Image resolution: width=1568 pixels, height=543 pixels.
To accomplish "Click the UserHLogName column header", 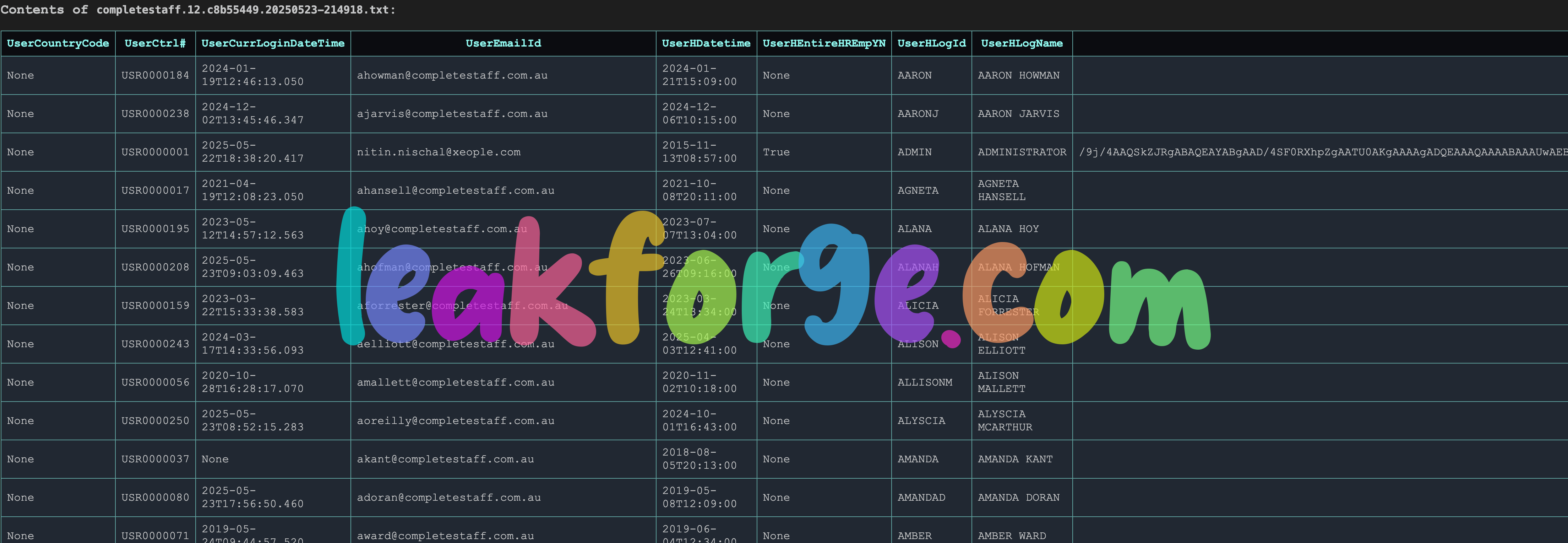I will [x=1022, y=43].
